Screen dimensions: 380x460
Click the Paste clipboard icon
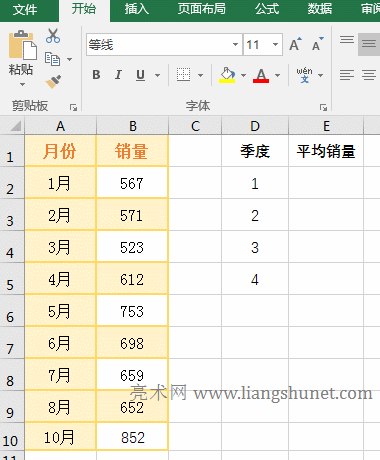(x=23, y=45)
